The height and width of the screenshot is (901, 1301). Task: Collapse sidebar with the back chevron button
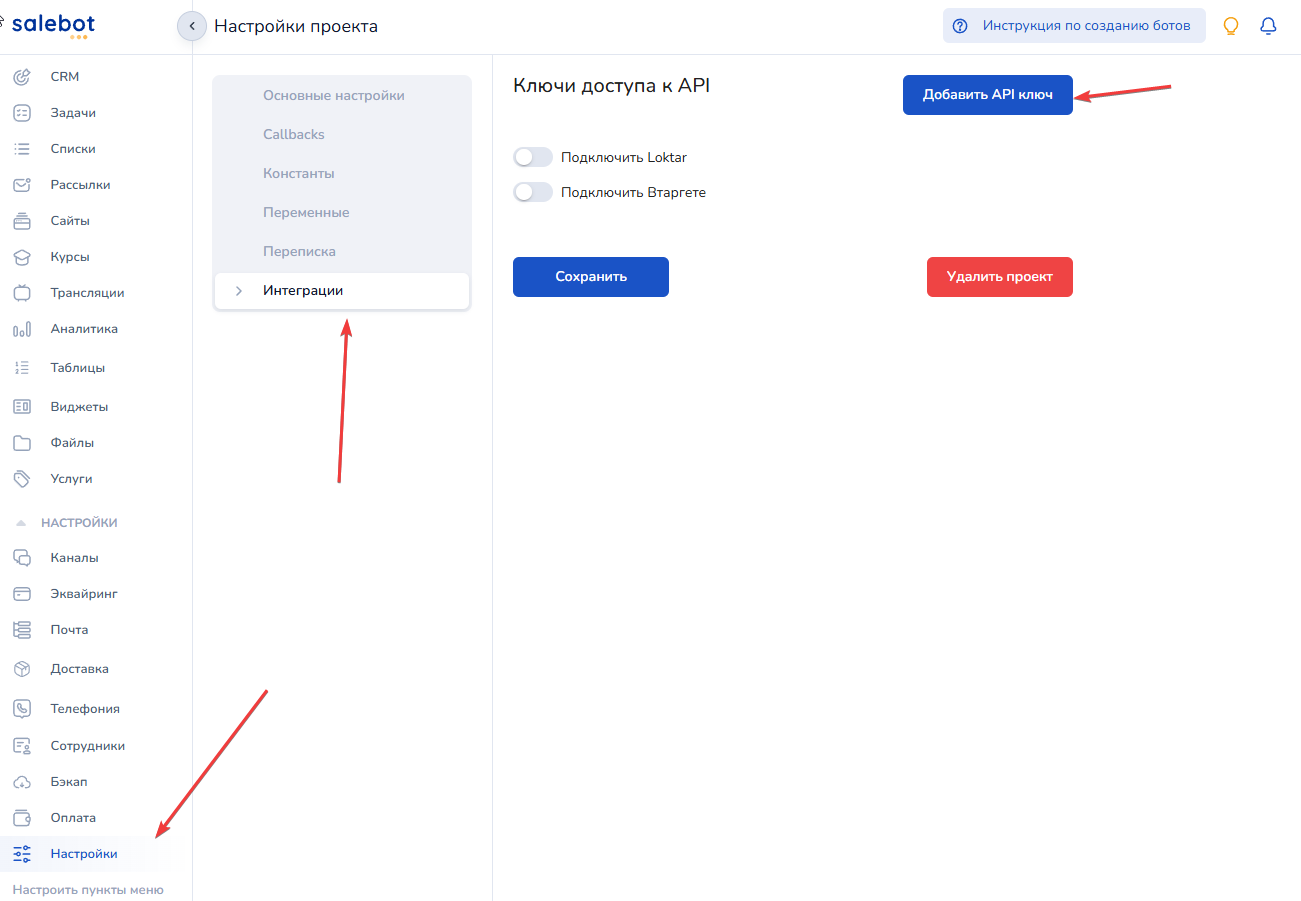pyautogui.click(x=191, y=26)
